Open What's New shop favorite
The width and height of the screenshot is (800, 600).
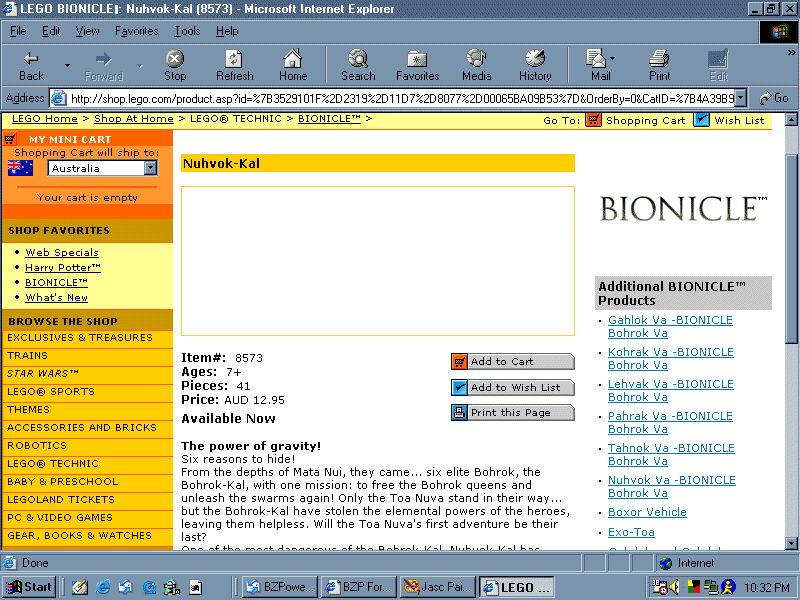tap(56, 297)
